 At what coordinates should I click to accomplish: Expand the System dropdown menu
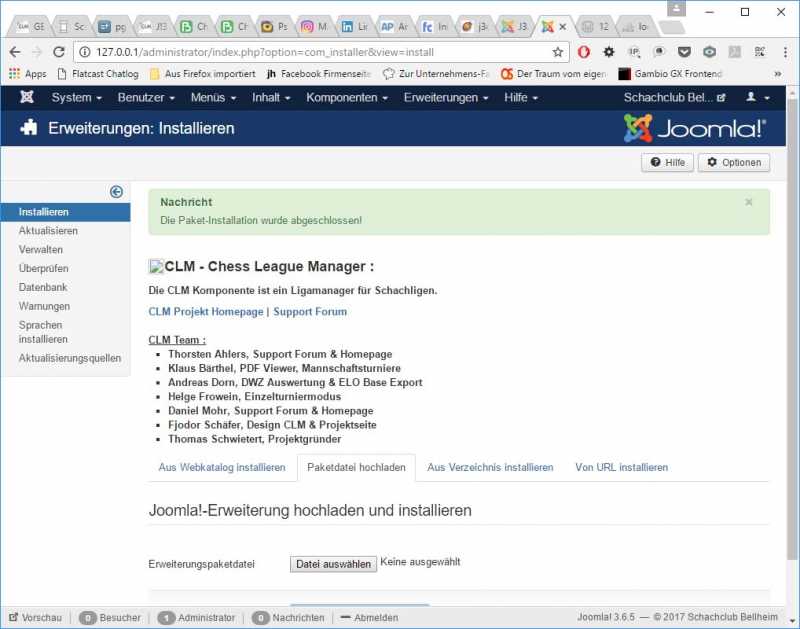76,97
